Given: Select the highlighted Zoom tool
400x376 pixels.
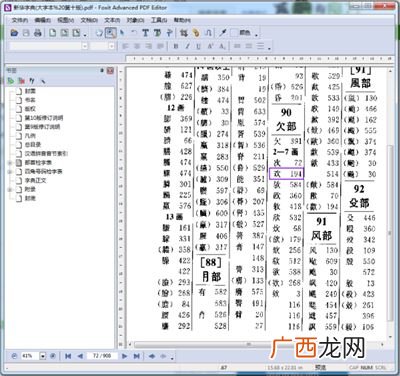Looking at the screenshot, I should 111,33.
